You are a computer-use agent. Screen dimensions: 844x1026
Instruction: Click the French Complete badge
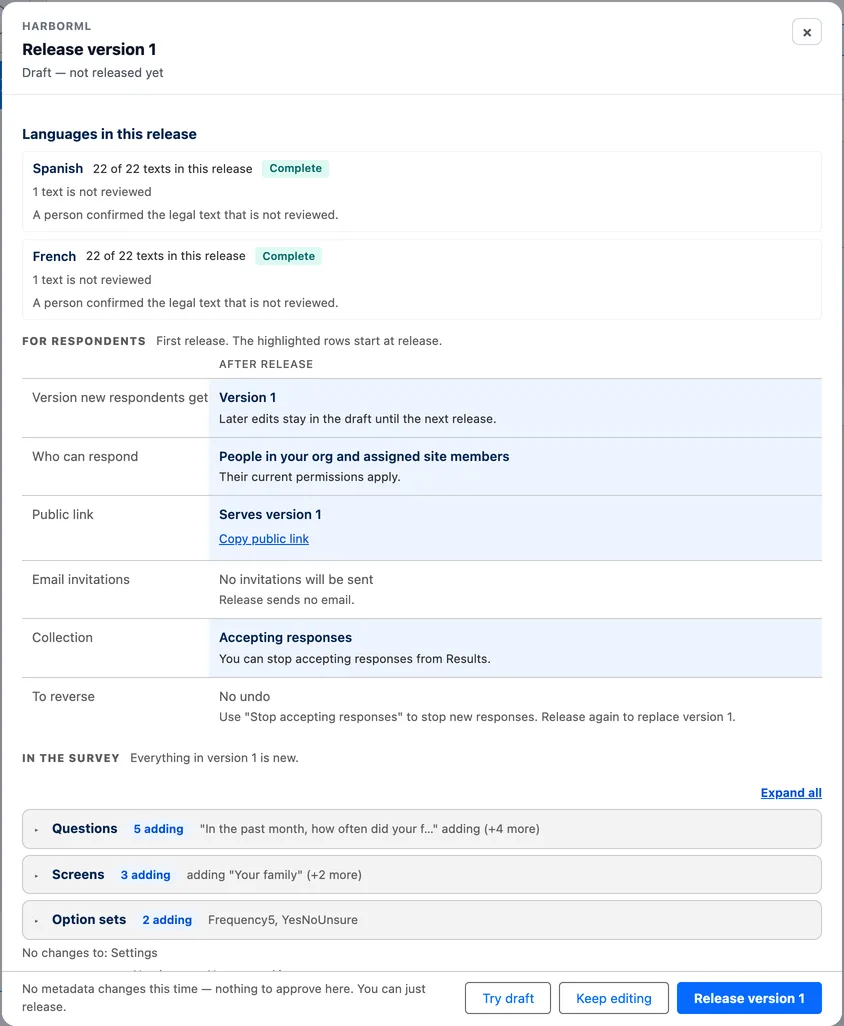[289, 256]
